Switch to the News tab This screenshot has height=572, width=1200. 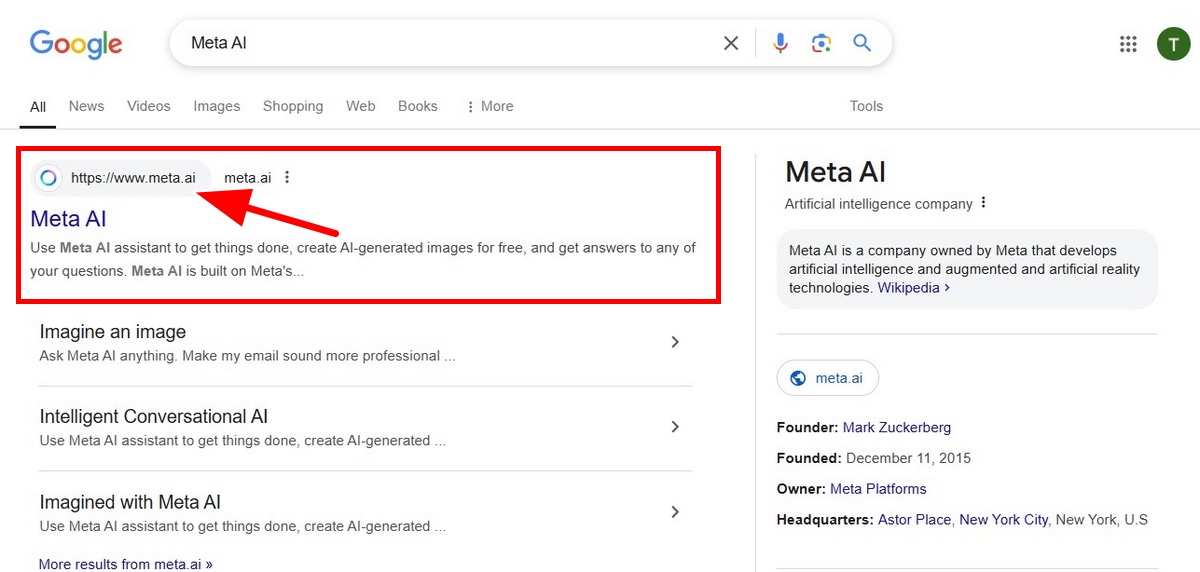click(86, 106)
